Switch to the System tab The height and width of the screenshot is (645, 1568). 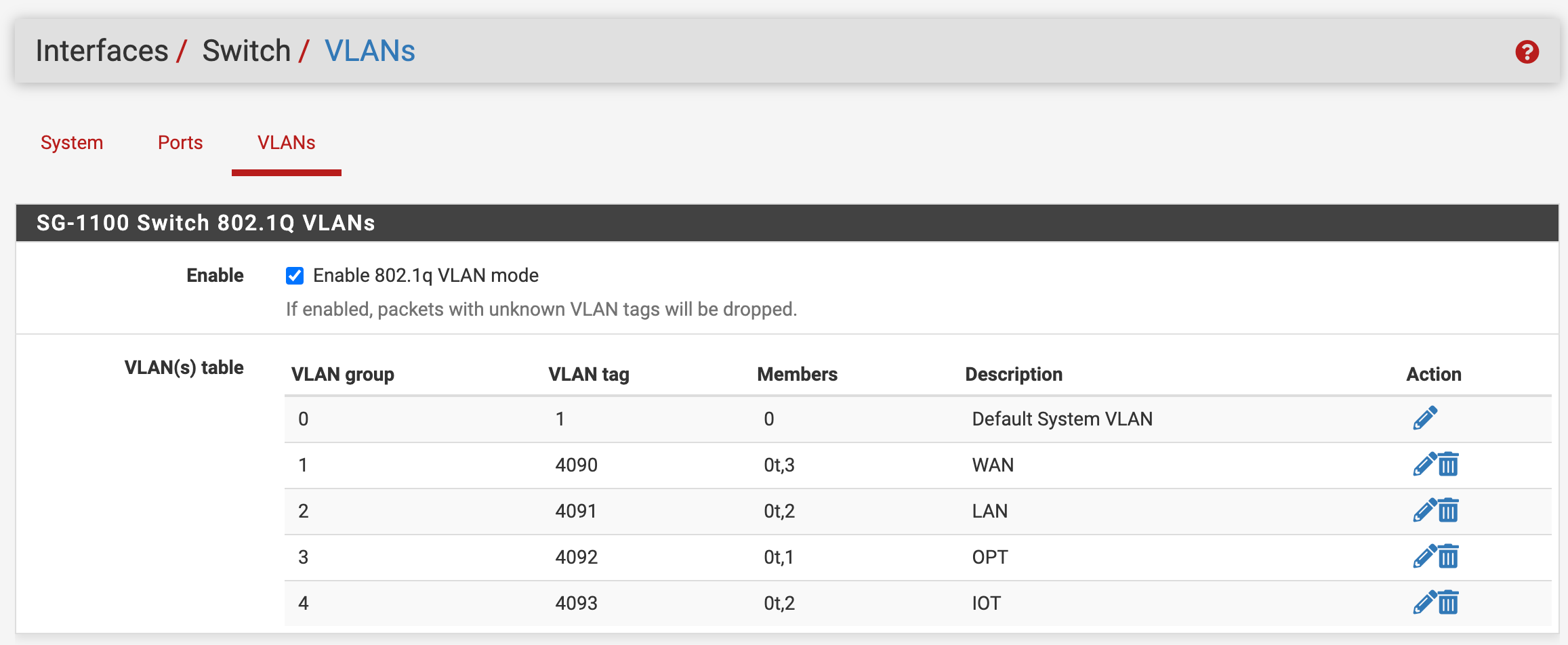[72, 143]
